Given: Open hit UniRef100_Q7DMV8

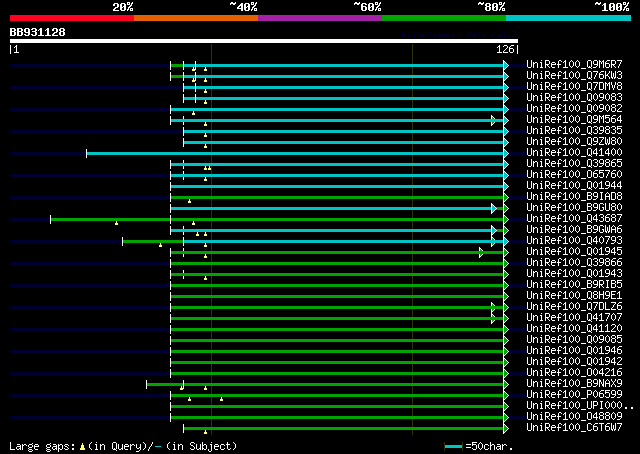Looking at the screenshot, I should (574, 87).
